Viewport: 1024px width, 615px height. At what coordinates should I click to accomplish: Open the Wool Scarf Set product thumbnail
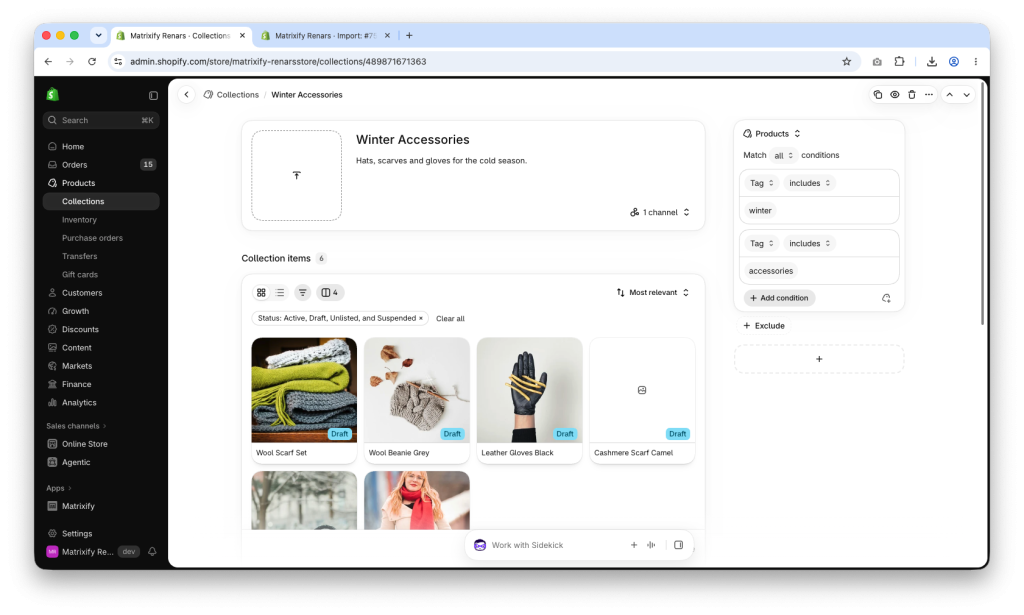pyautogui.click(x=304, y=390)
